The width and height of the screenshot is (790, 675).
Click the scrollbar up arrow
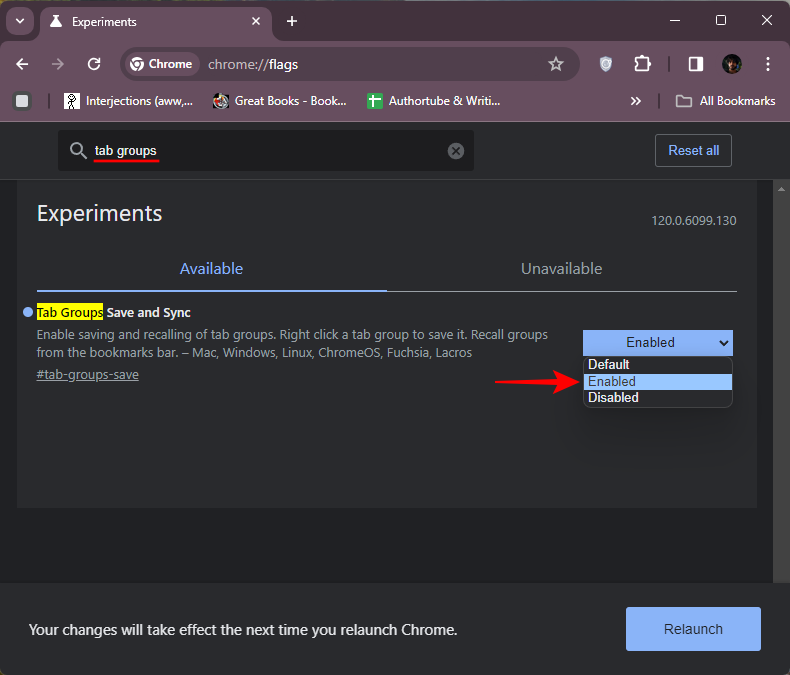[781, 189]
